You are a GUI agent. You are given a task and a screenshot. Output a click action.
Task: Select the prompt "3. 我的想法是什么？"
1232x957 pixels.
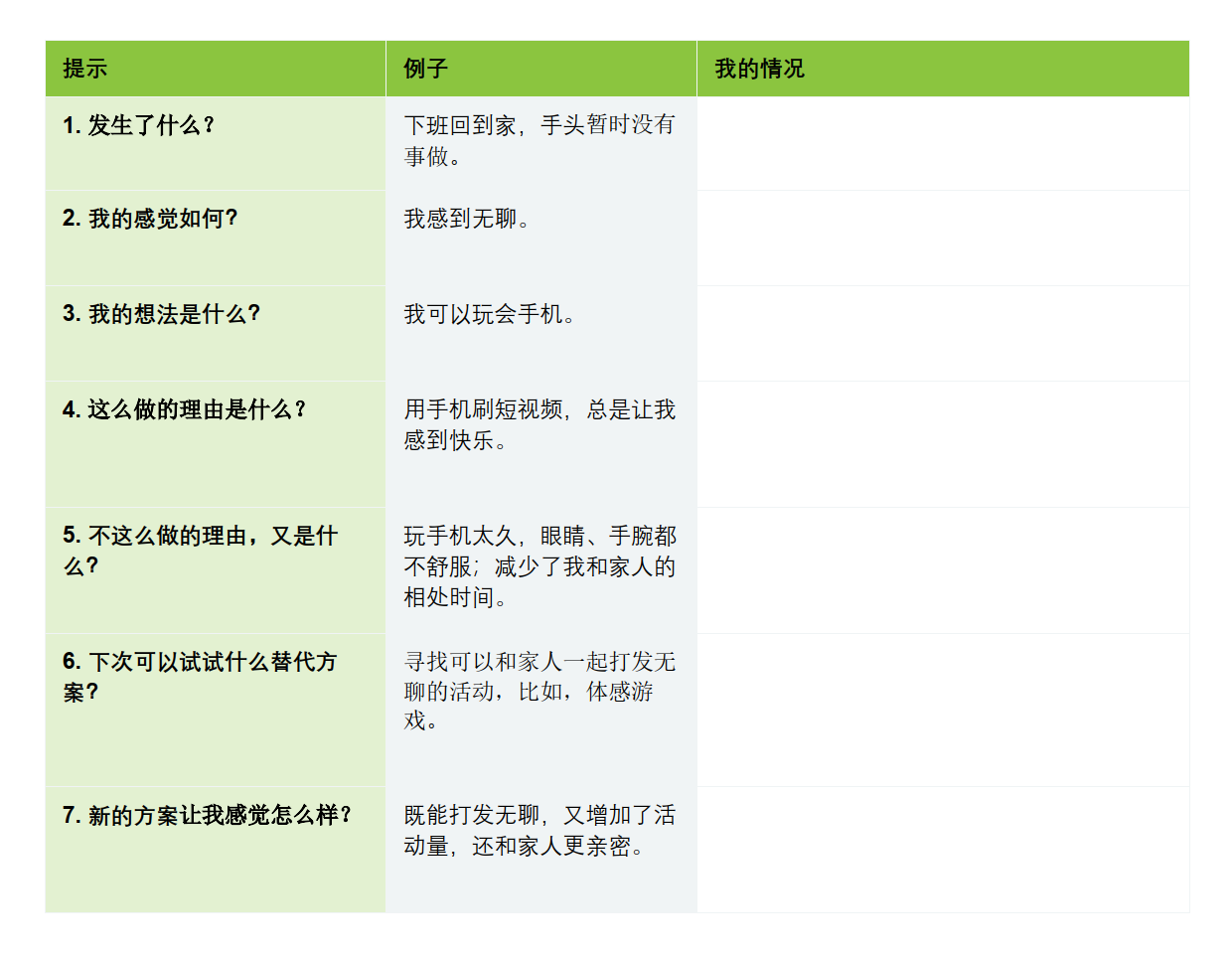[162, 314]
